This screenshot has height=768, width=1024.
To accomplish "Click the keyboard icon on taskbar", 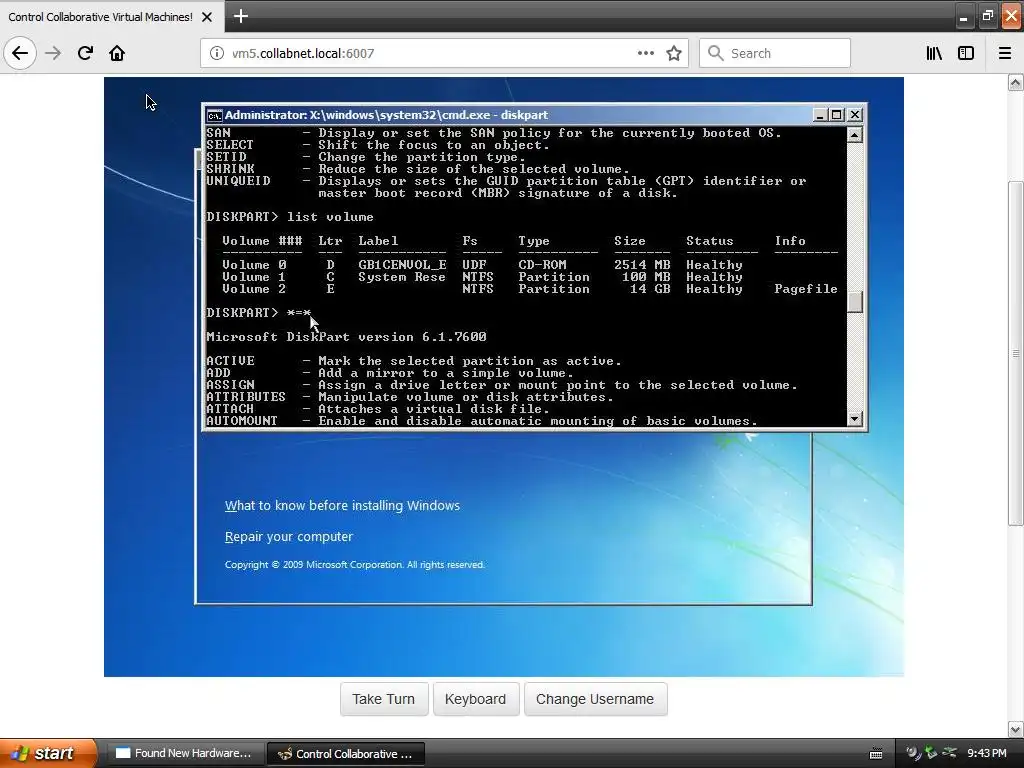I will [x=876, y=754].
